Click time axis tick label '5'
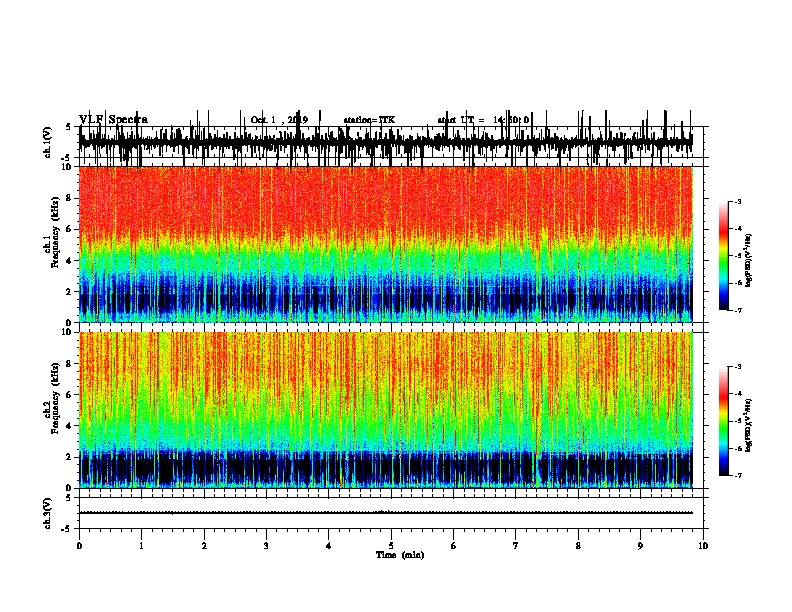 tap(391, 546)
